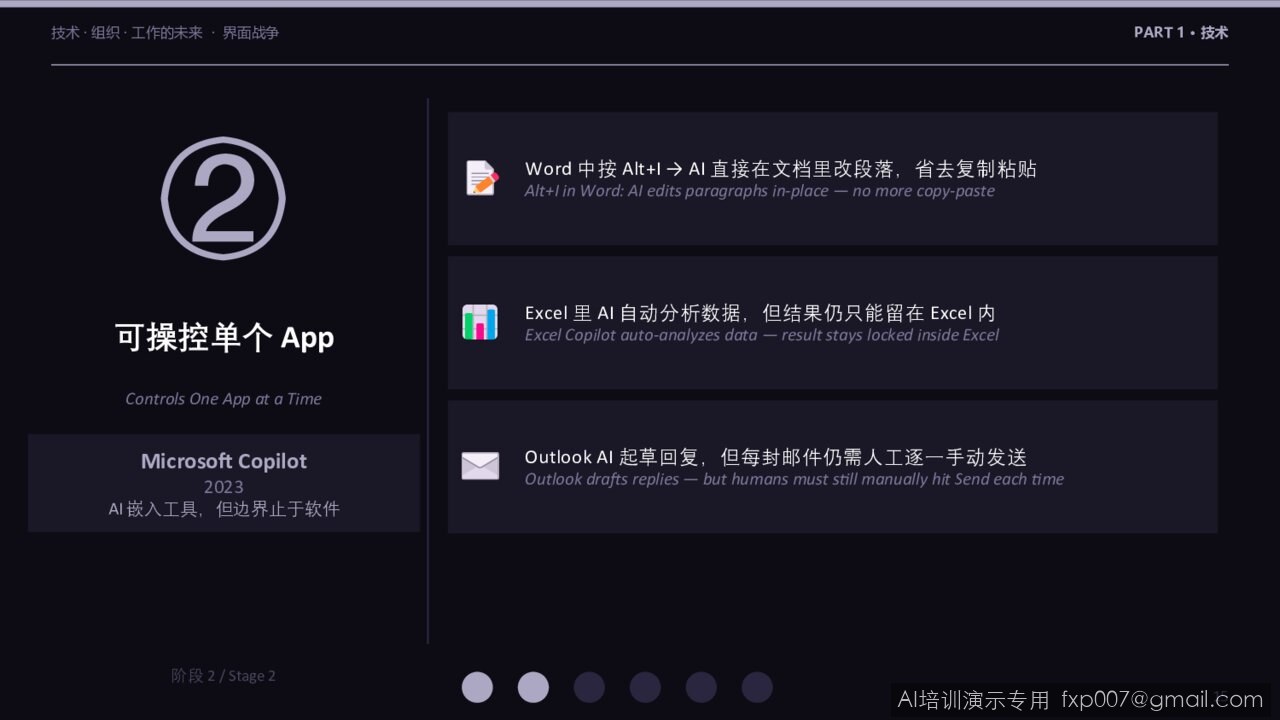The width and height of the screenshot is (1280, 720).
Task: Click the 可操控单个 App title
Action: pos(224,337)
